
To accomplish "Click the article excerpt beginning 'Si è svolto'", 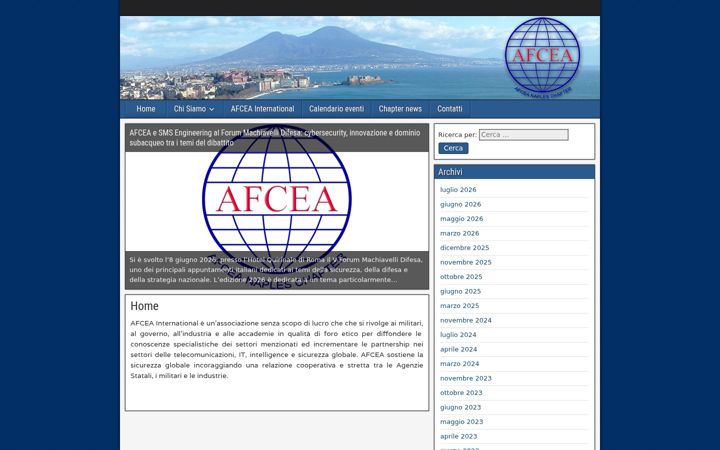I will (x=276, y=270).
